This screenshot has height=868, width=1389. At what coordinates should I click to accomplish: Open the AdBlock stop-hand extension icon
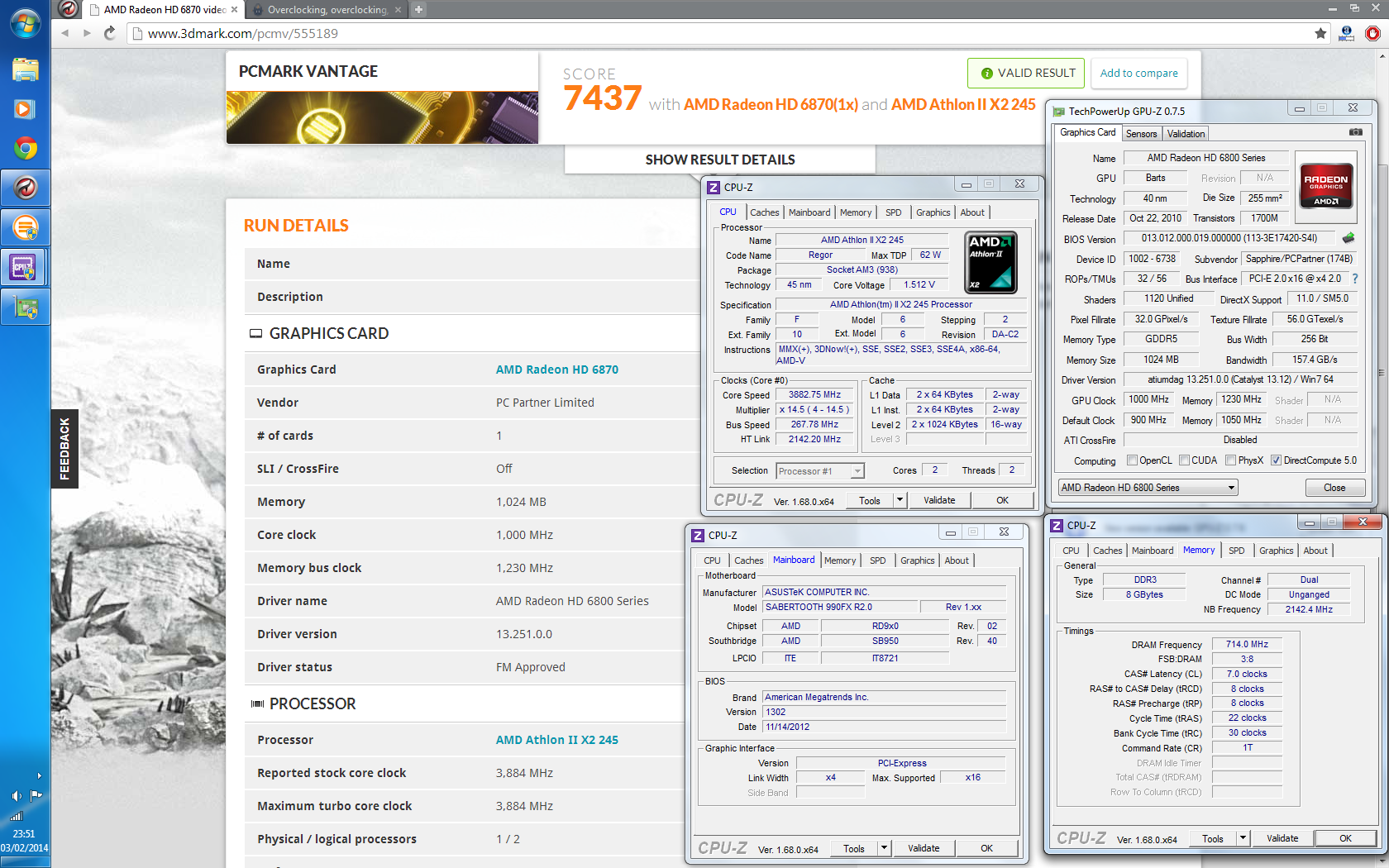click(1372, 33)
